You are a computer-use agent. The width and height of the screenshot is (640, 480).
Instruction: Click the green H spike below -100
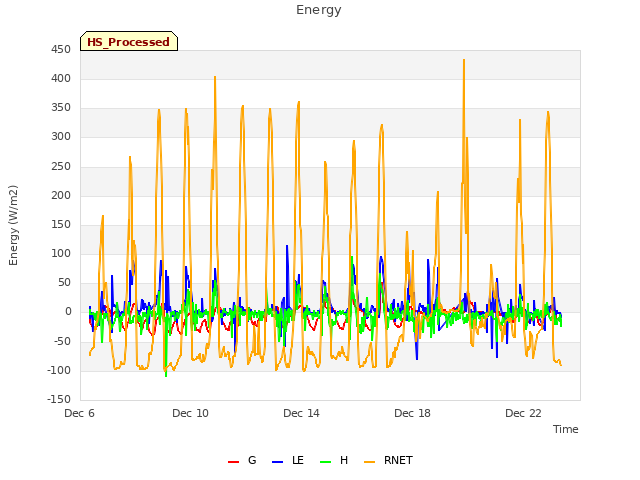166,375
